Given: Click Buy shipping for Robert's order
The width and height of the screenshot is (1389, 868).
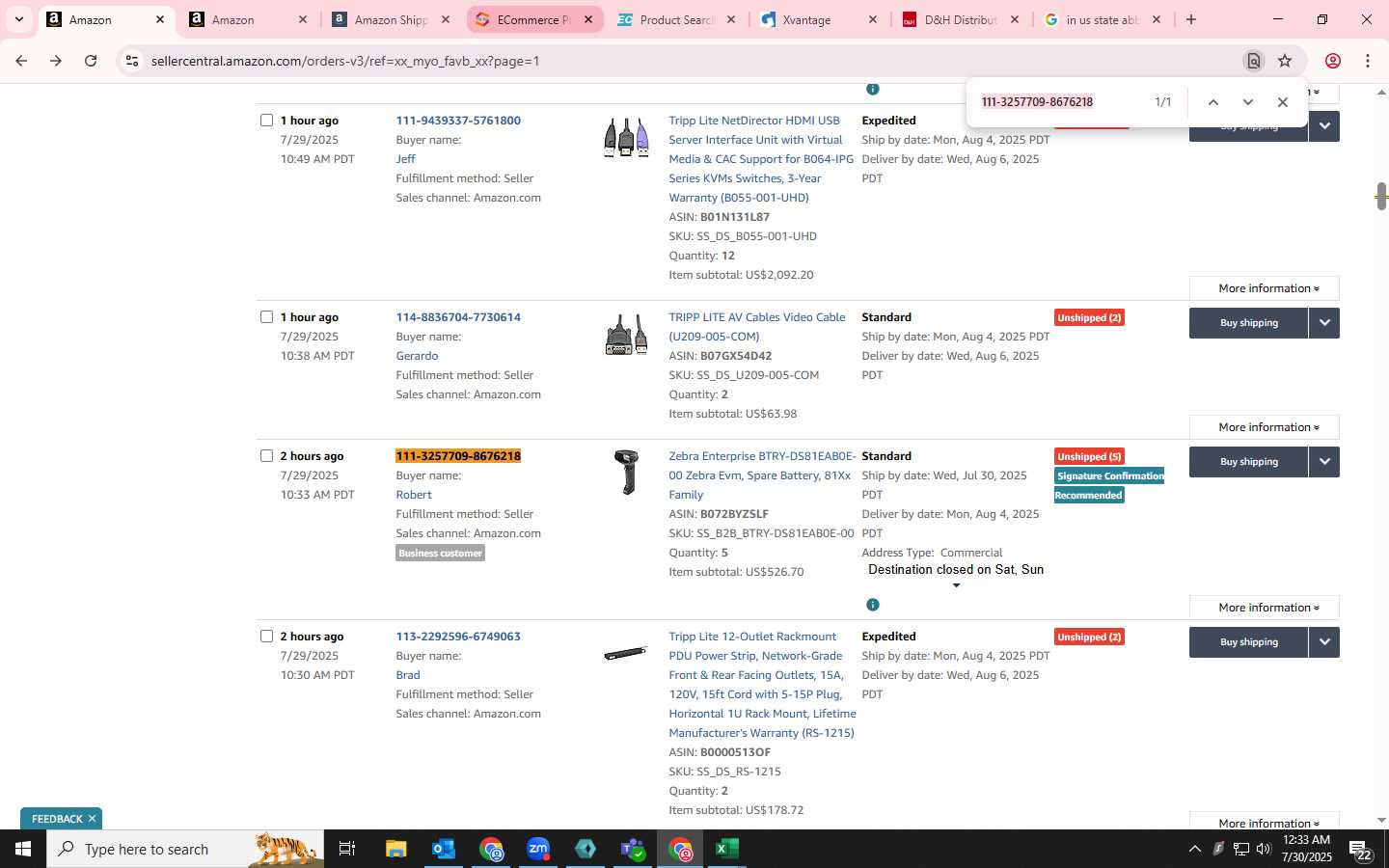Looking at the screenshot, I should 1248,462.
